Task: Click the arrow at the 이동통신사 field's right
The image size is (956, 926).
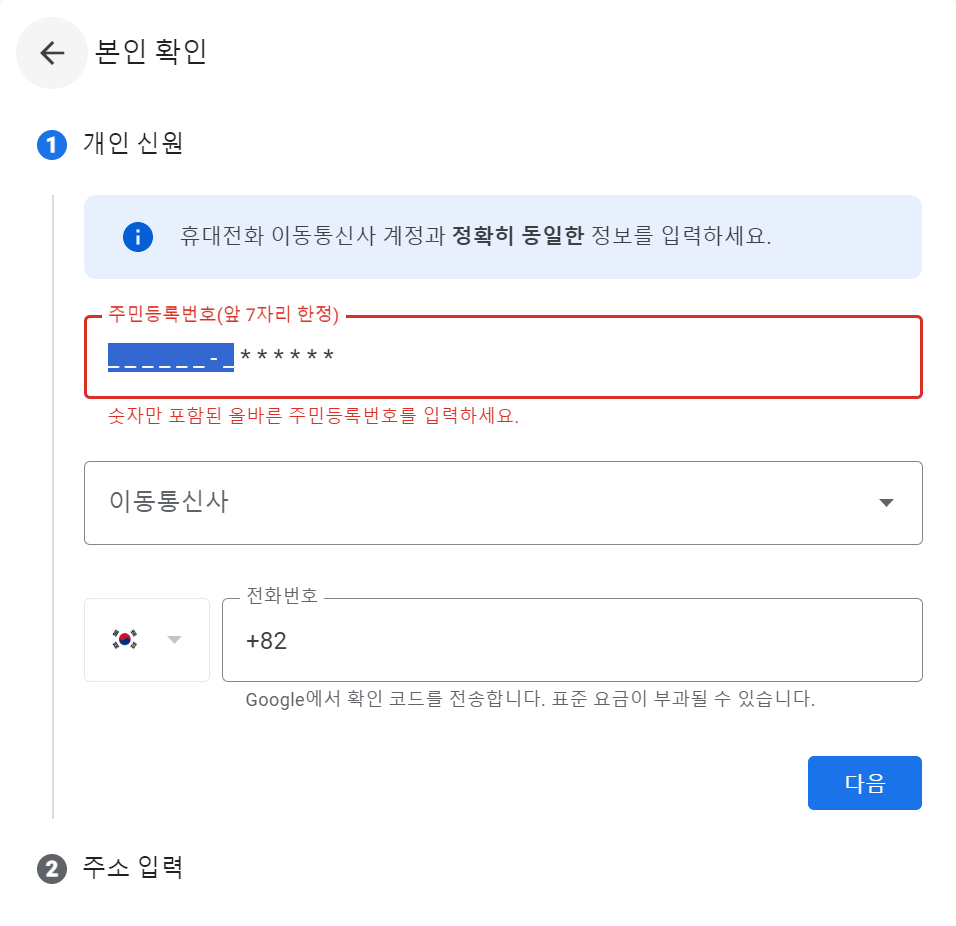Action: click(886, 503)
